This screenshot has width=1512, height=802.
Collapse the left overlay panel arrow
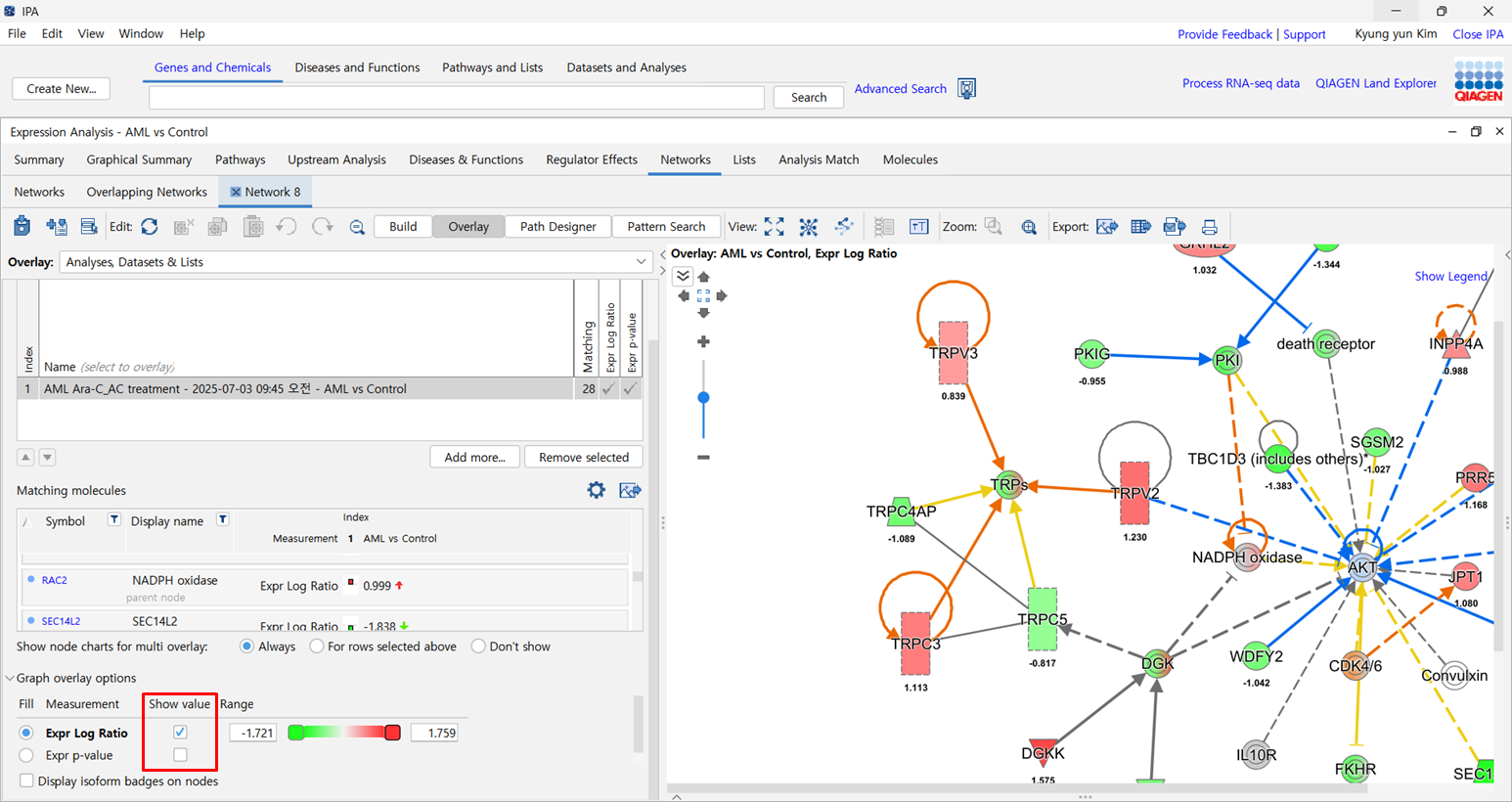[663, 254]
